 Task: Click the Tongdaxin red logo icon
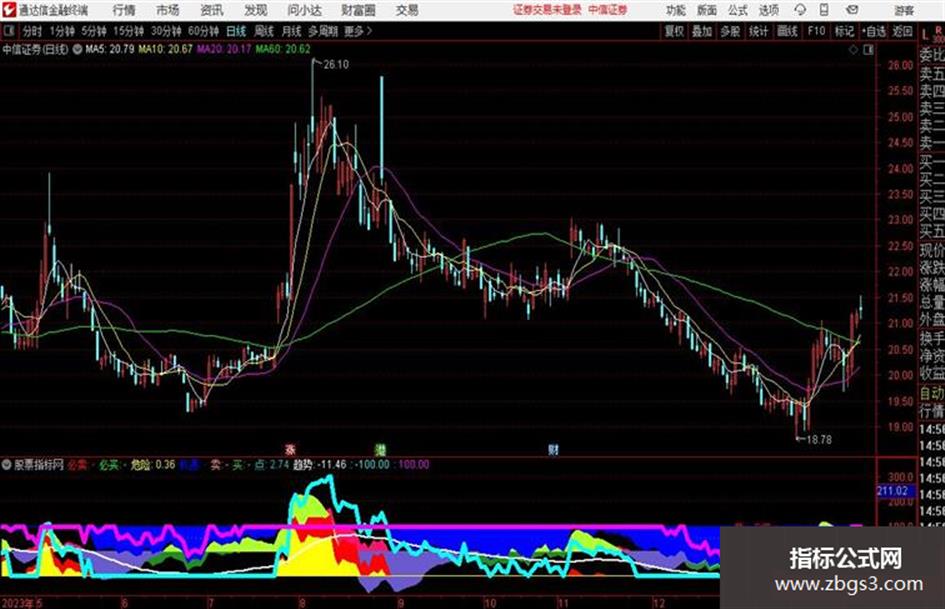click(8, 10)
